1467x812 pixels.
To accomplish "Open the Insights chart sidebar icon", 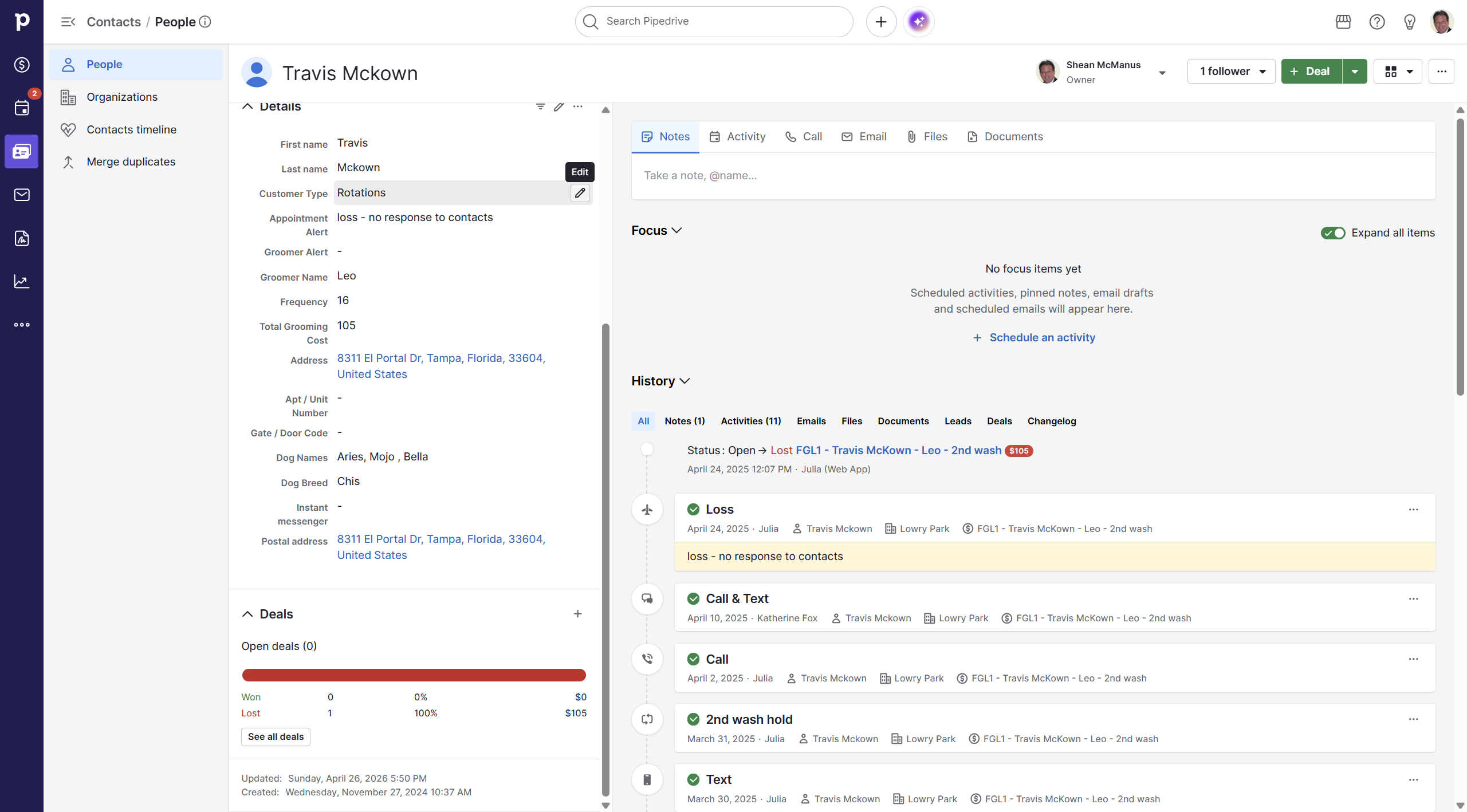I will (x=22, y=282).
